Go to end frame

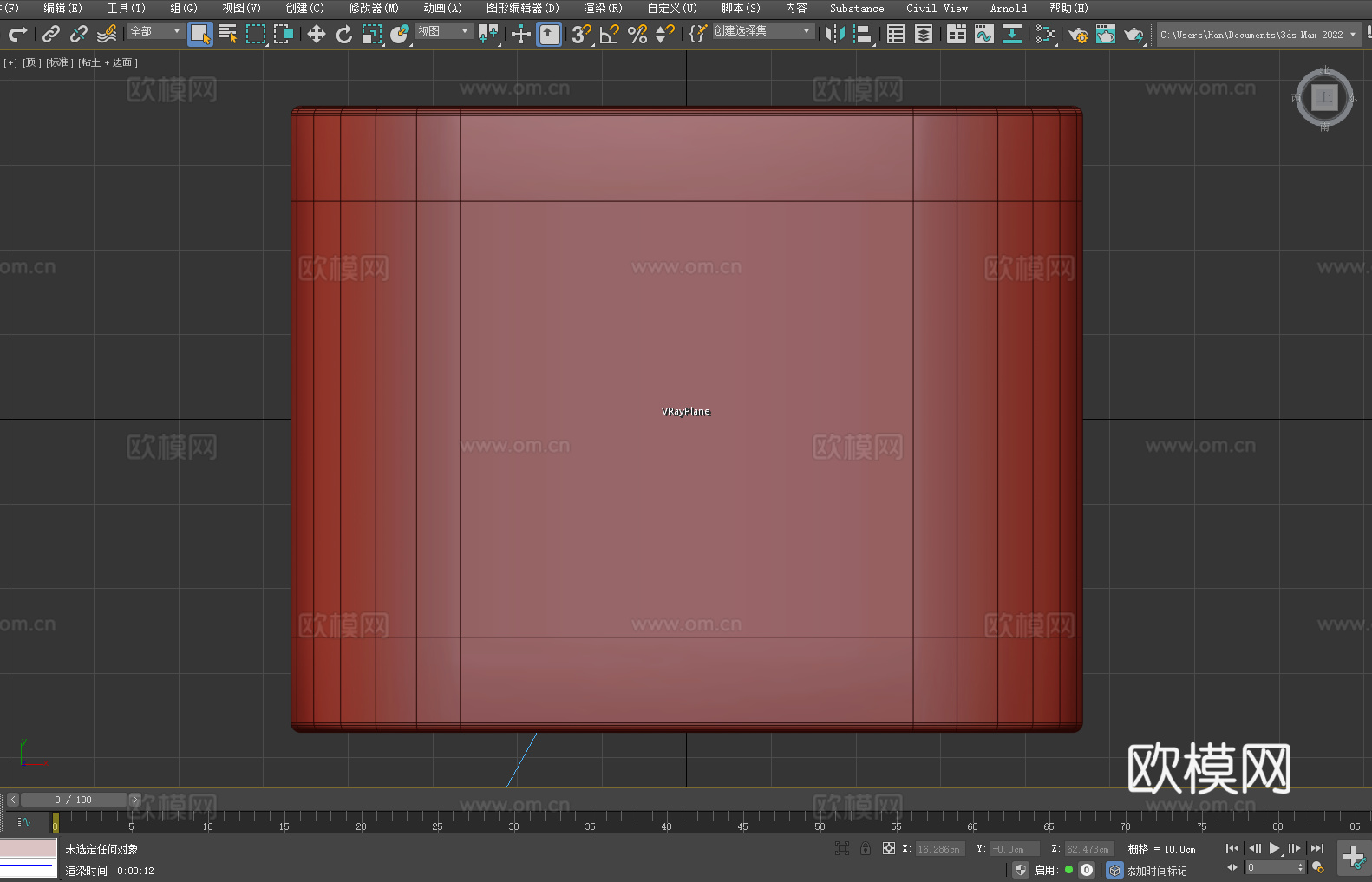[1317, 849]
